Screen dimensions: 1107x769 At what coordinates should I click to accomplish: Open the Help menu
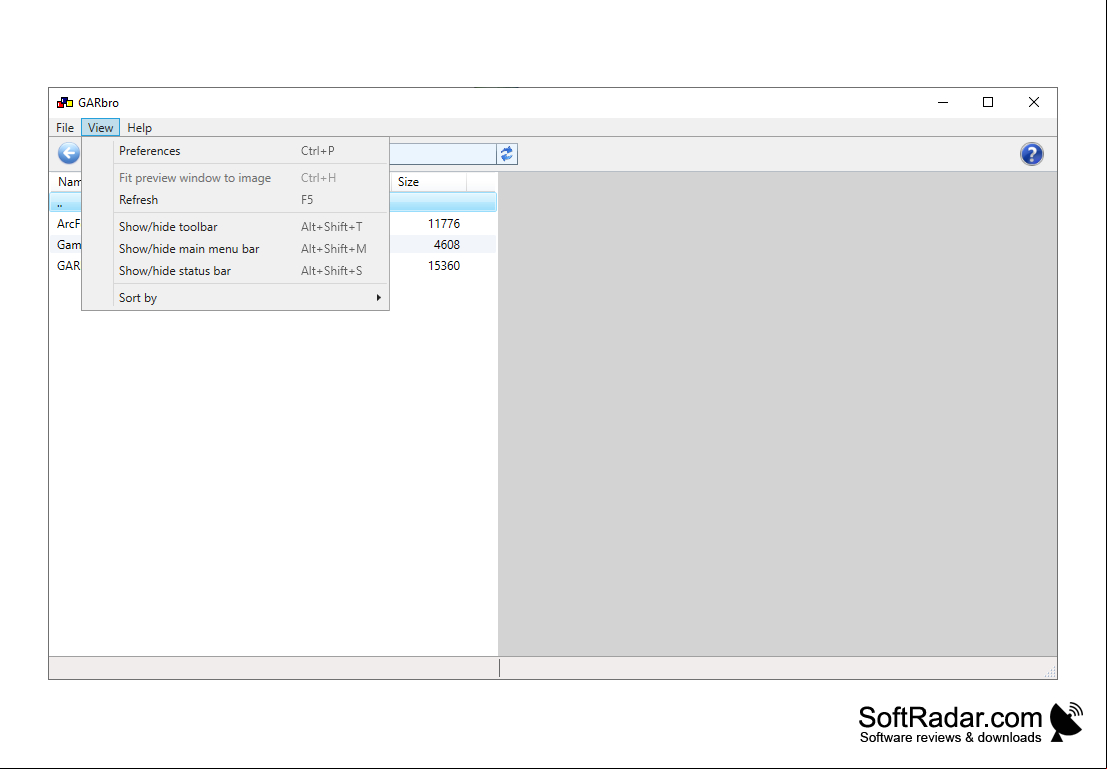point(139,128)
